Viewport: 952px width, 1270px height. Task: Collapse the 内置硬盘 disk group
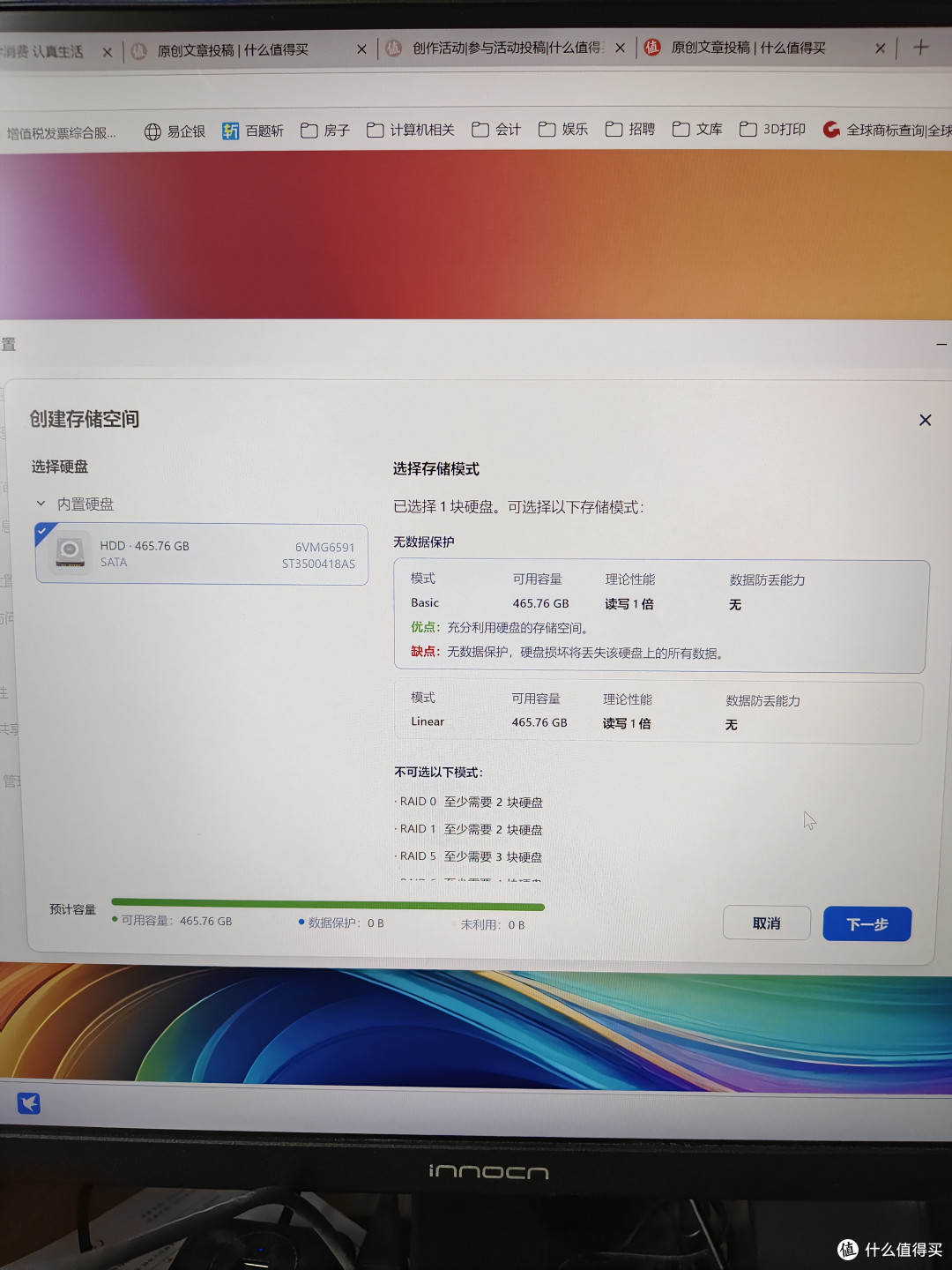coord(41,504)
